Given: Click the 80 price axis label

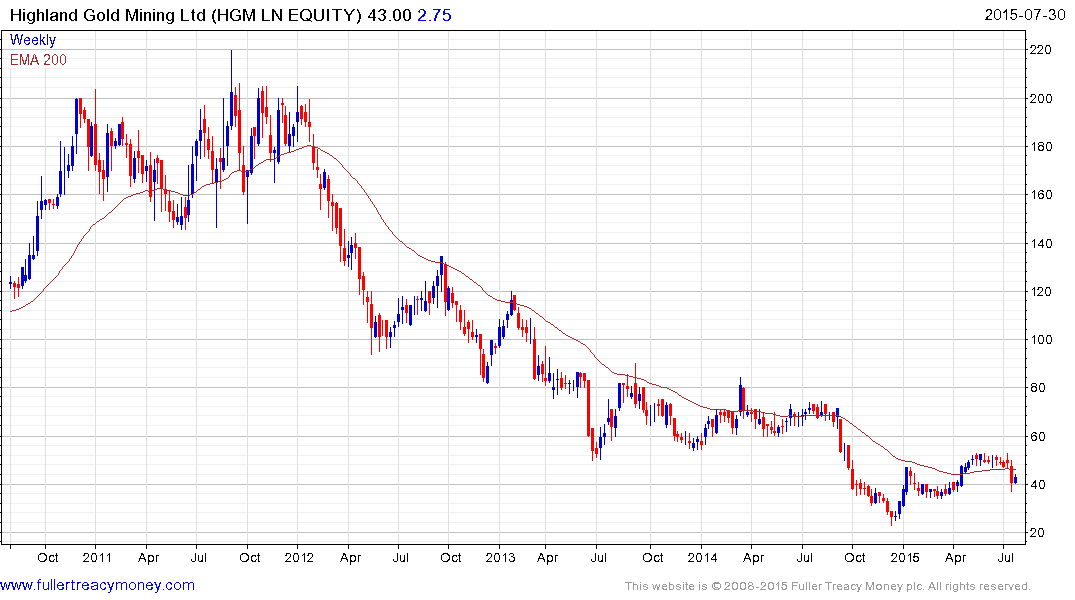Looking at the screenshot, I should [1037, 388].
